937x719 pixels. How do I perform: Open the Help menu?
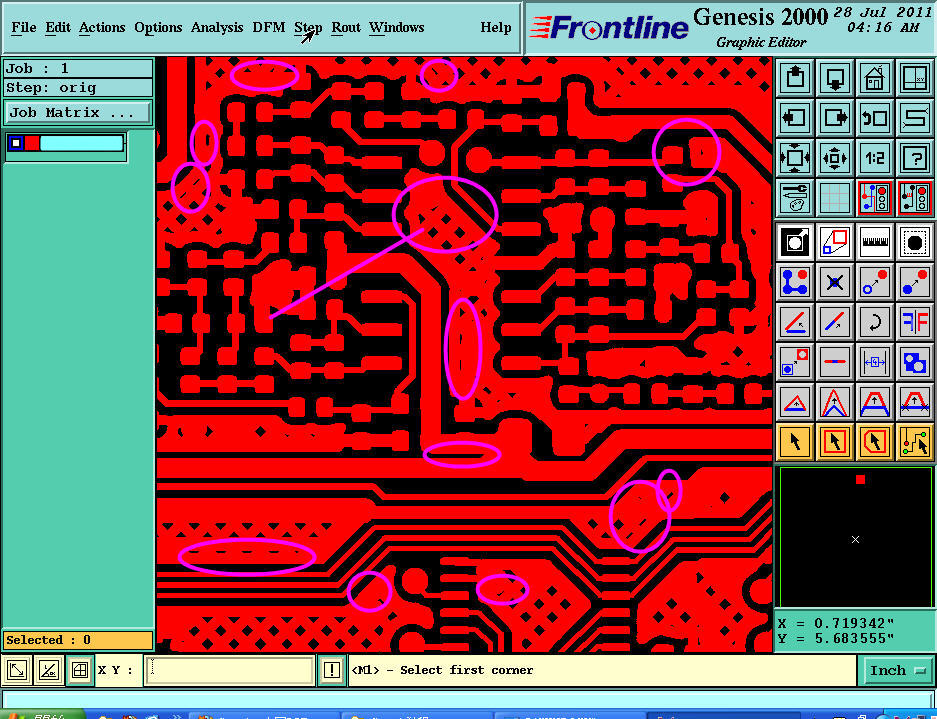[x=496, y=27]
